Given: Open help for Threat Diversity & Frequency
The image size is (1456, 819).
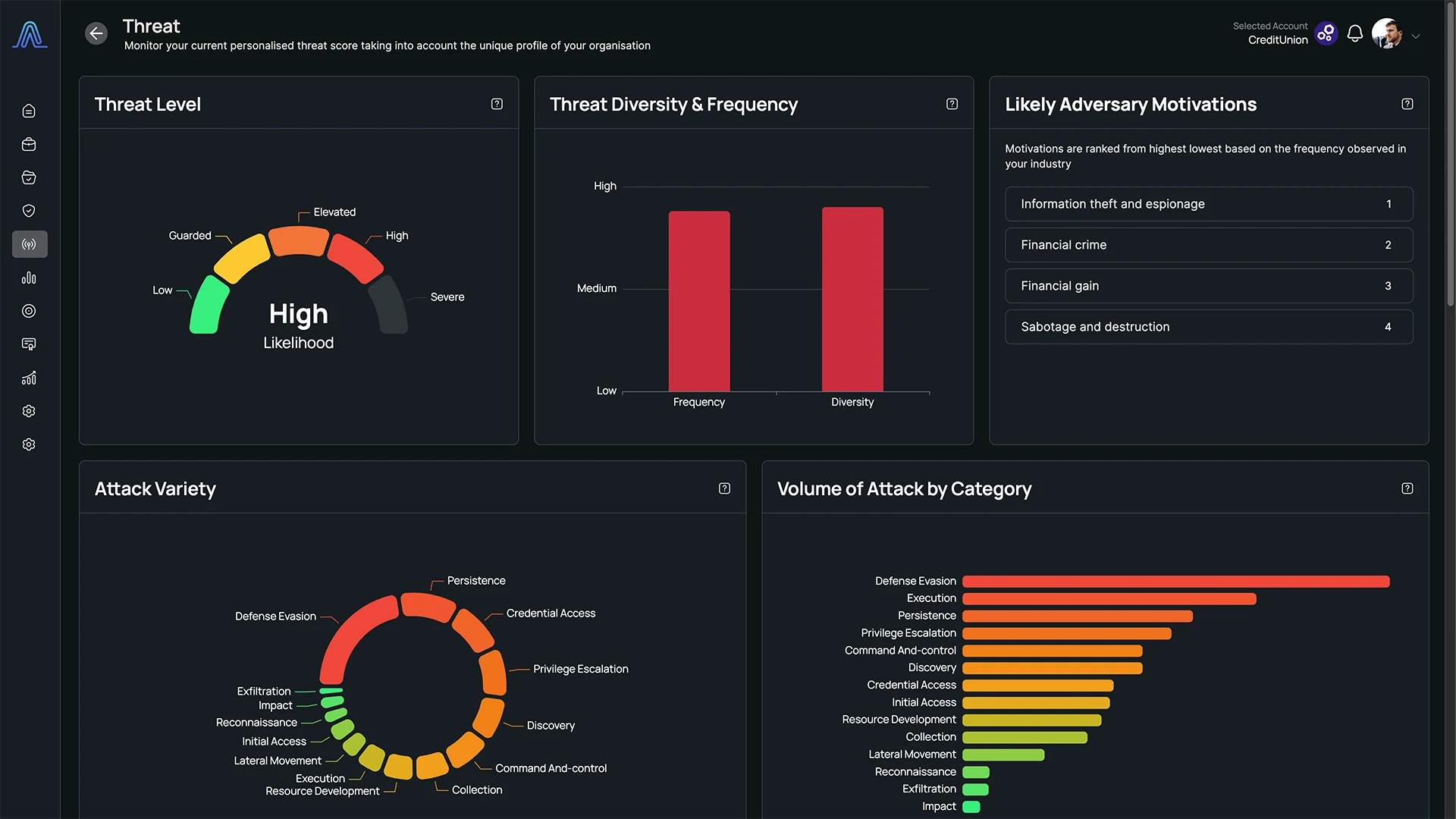Looking at the screenshot, I should (952, 104).
